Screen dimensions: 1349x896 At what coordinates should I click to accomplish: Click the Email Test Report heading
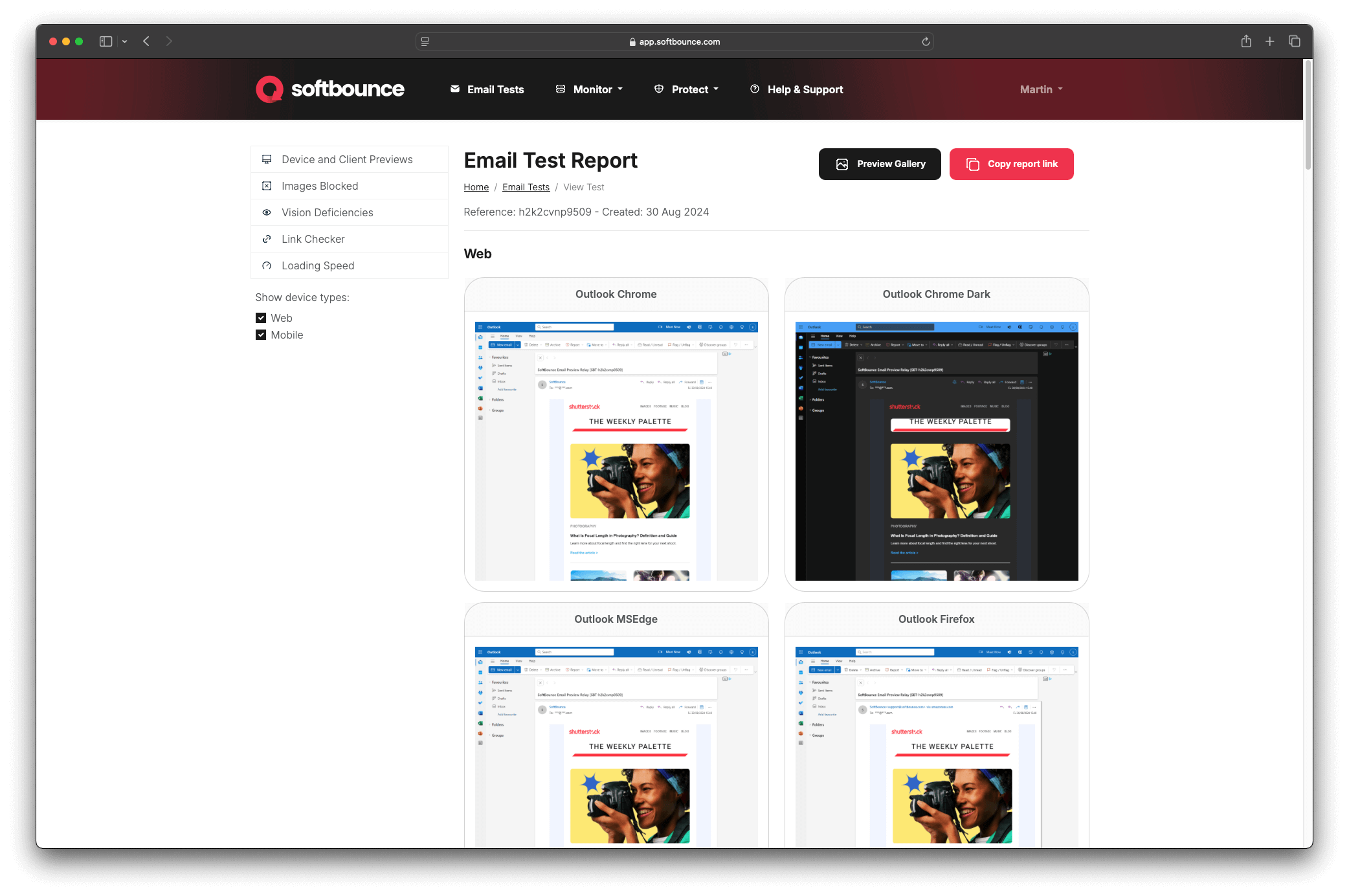551,161
